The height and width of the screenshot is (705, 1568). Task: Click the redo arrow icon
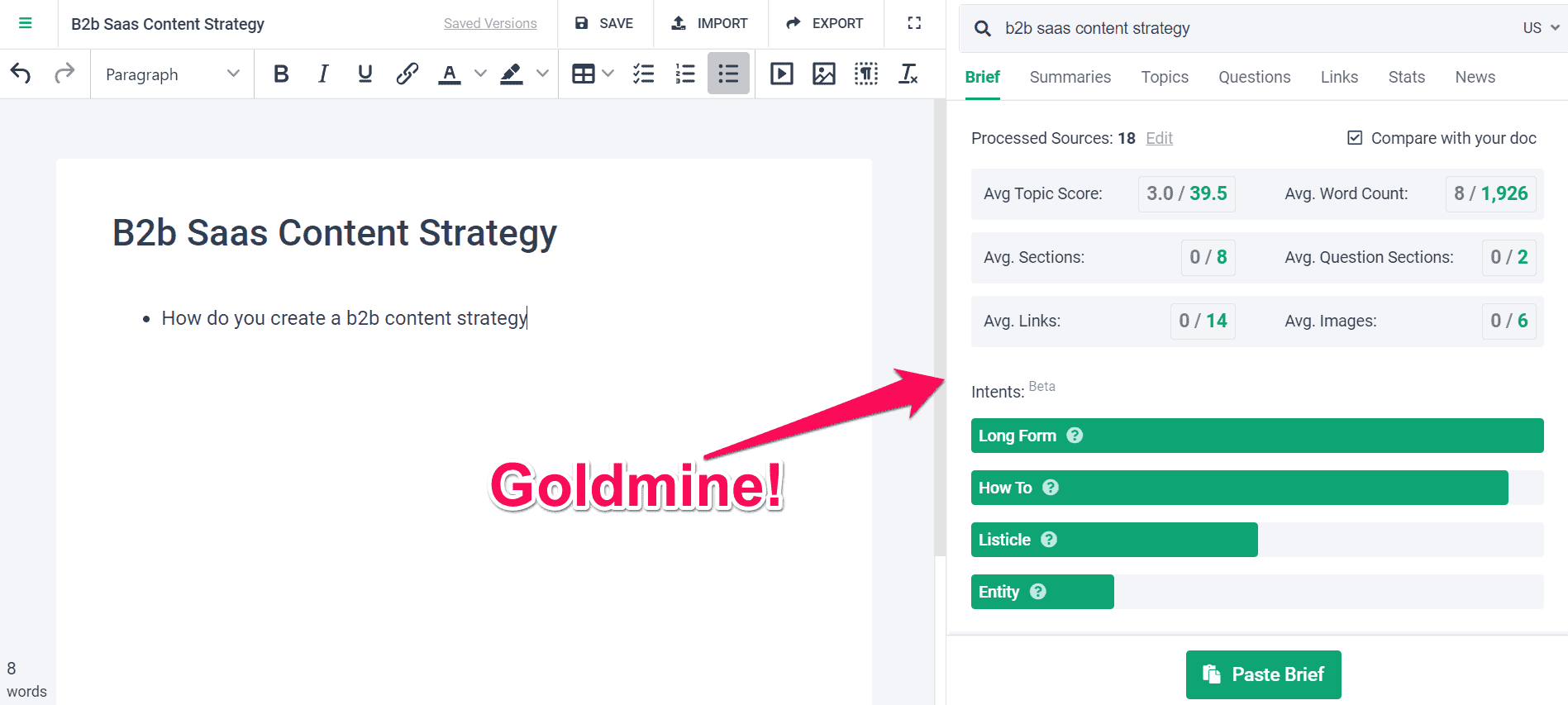click(x=64, y=74)
